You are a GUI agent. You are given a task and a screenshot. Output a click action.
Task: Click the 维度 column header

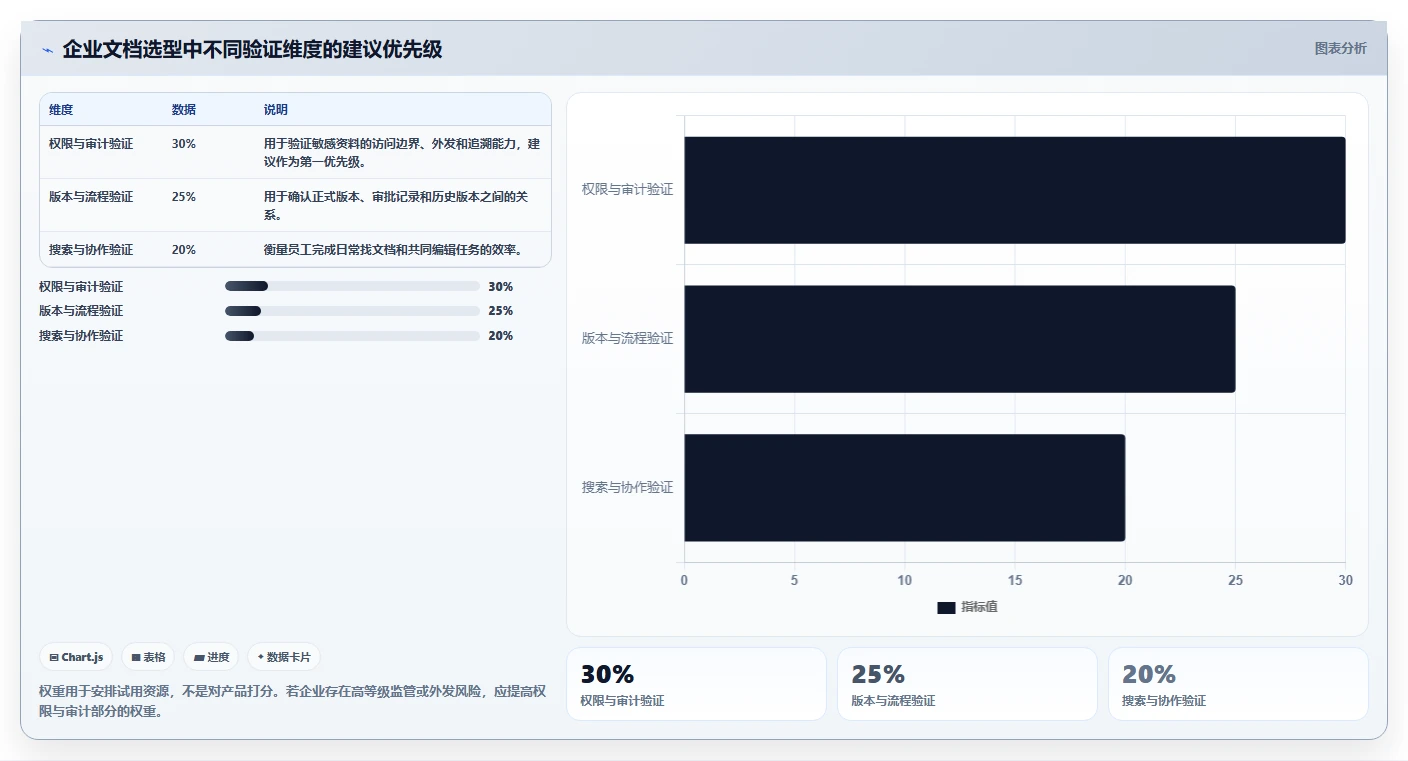[x=61, y=110]
